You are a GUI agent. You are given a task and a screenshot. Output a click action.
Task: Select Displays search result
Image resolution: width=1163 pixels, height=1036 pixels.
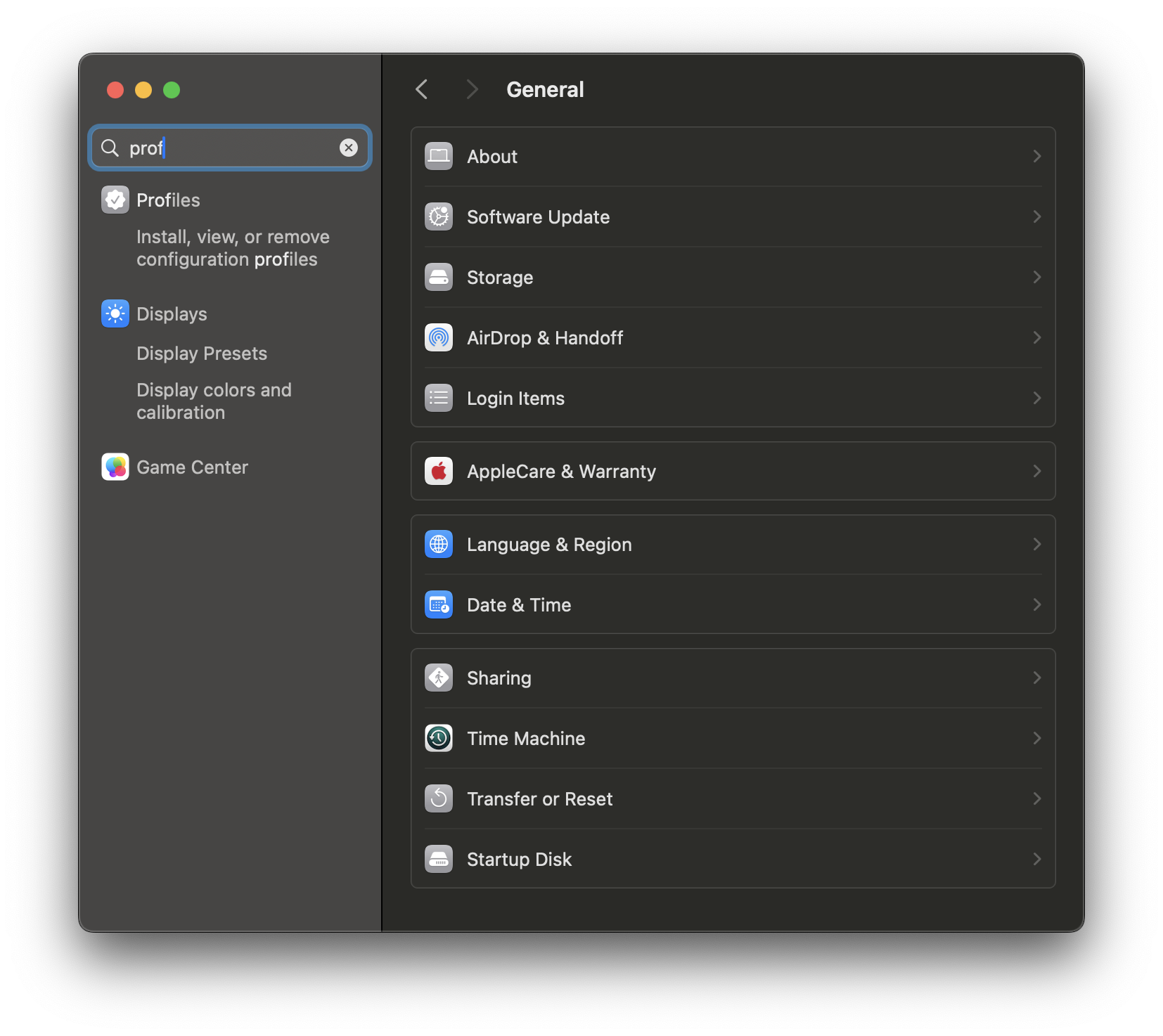[x=172, y=314]
